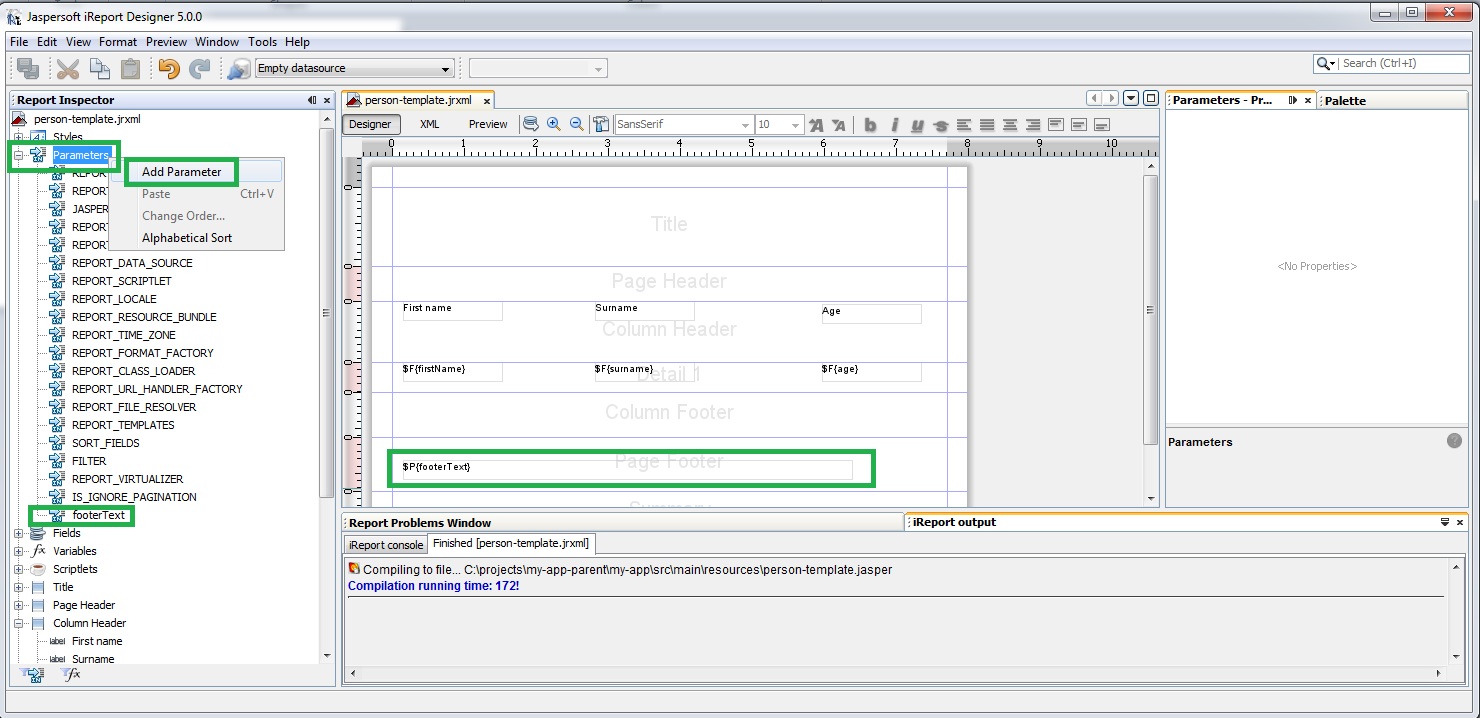Click the Redo arrow icon
Screen dimensions: 1480x718
pyautogui.click(x=199, y=68)
